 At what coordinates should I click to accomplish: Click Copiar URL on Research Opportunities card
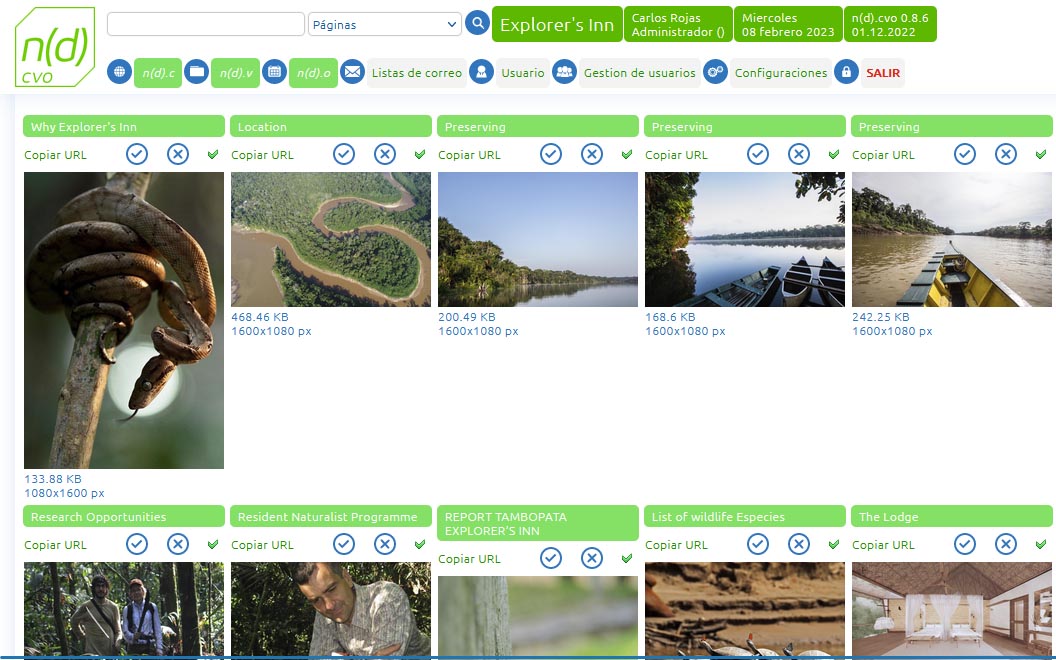pos(55,545)
